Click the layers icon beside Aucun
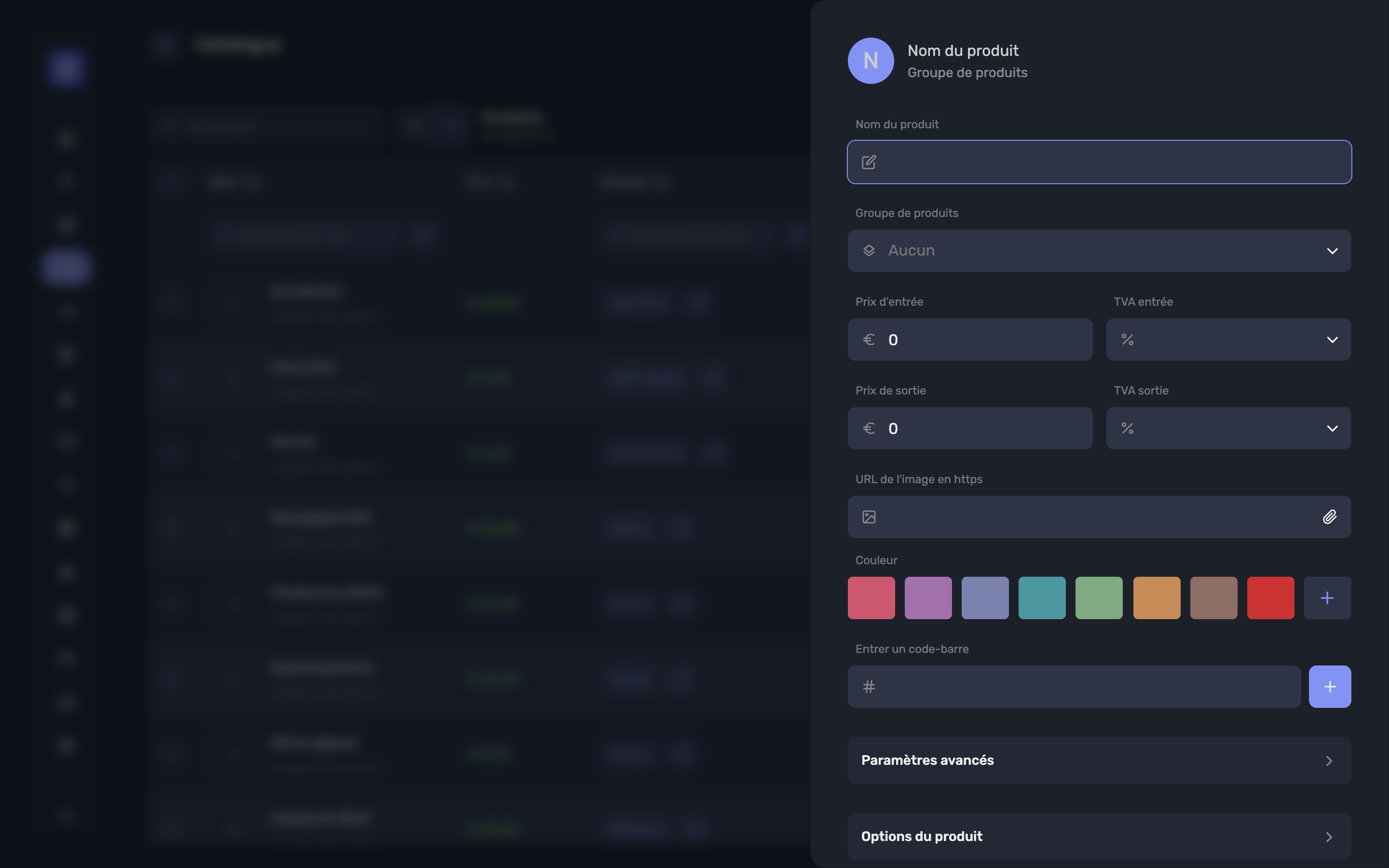This screenshot has height=868, width=1389. (869, 251)
